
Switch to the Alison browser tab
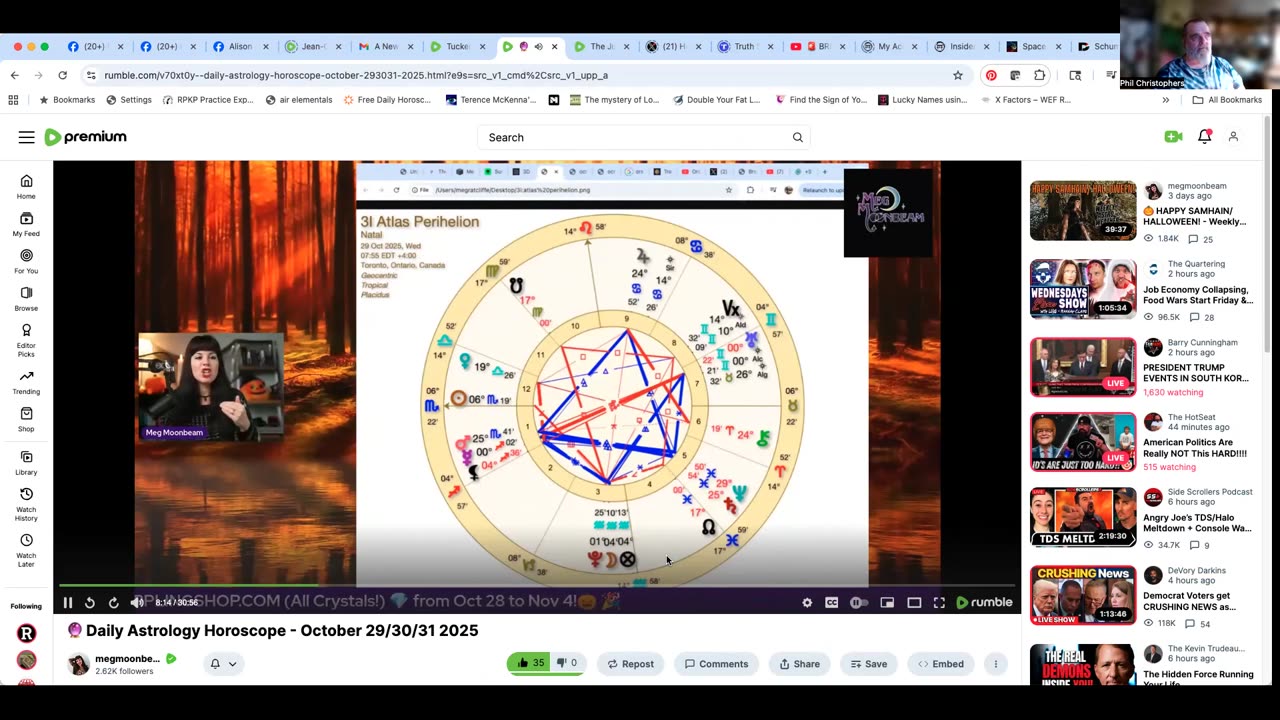pyautogui.click(x=240, y=46)
